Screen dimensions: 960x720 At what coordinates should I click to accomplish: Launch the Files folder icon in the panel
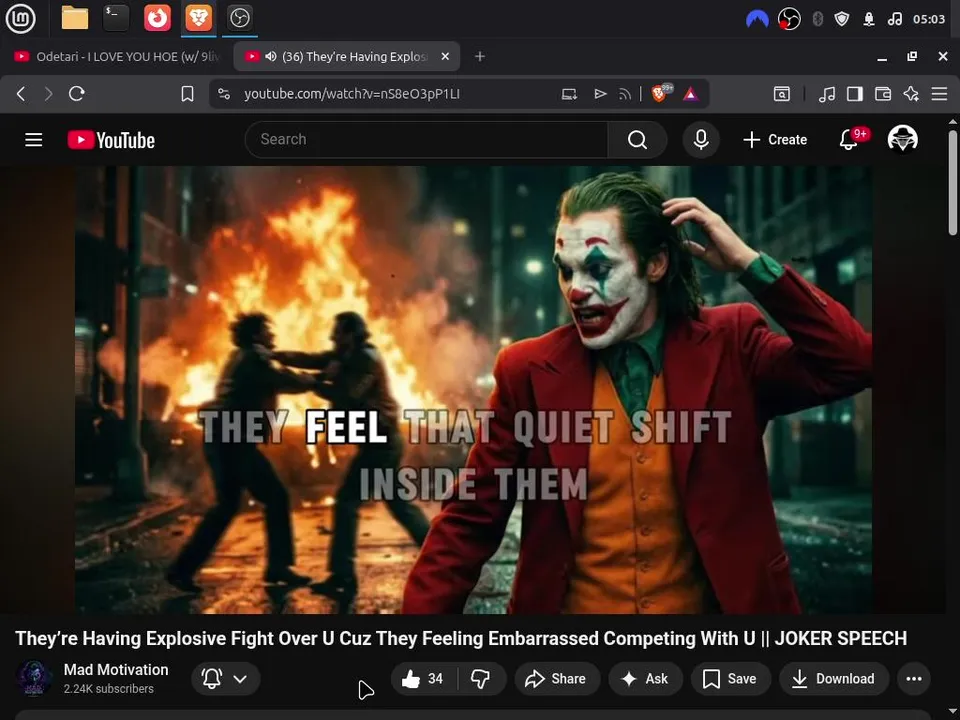(x=75, y=18)
